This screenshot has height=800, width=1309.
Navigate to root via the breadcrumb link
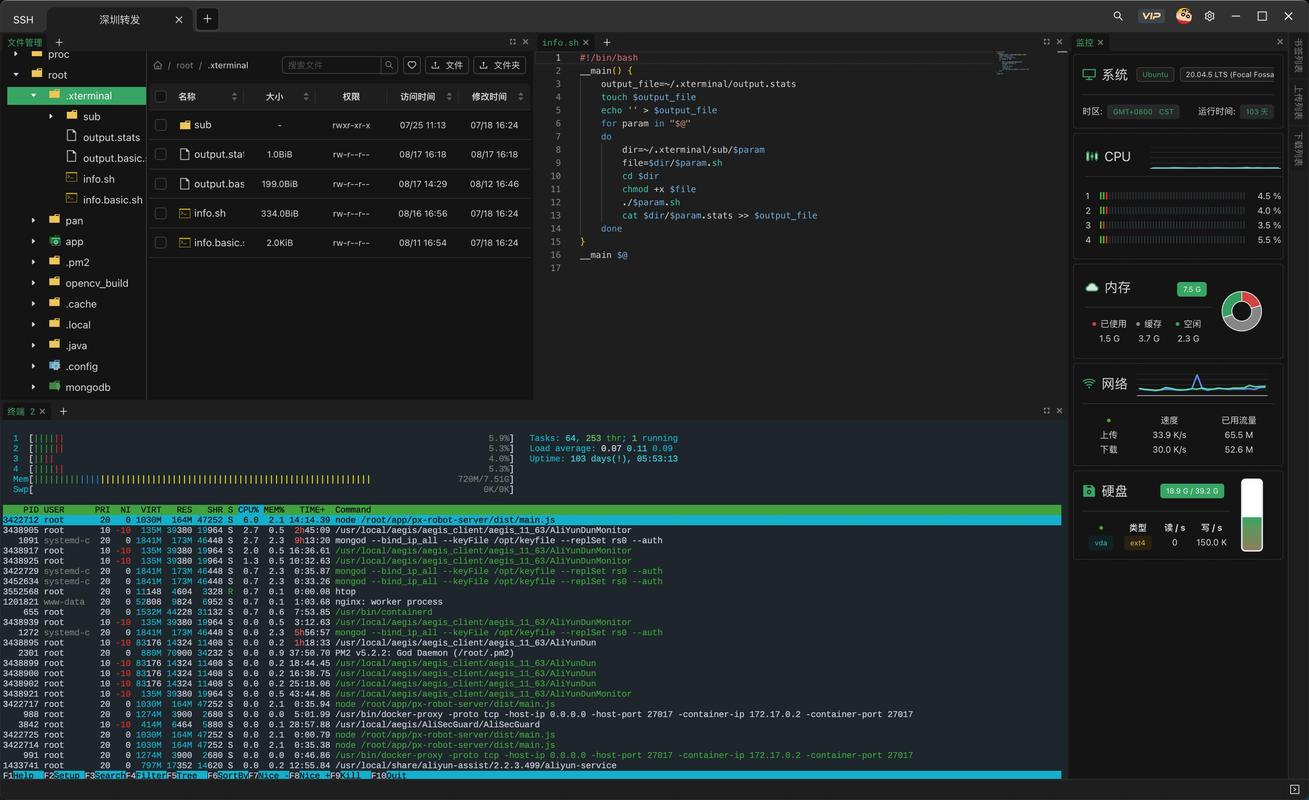point(184,64)
